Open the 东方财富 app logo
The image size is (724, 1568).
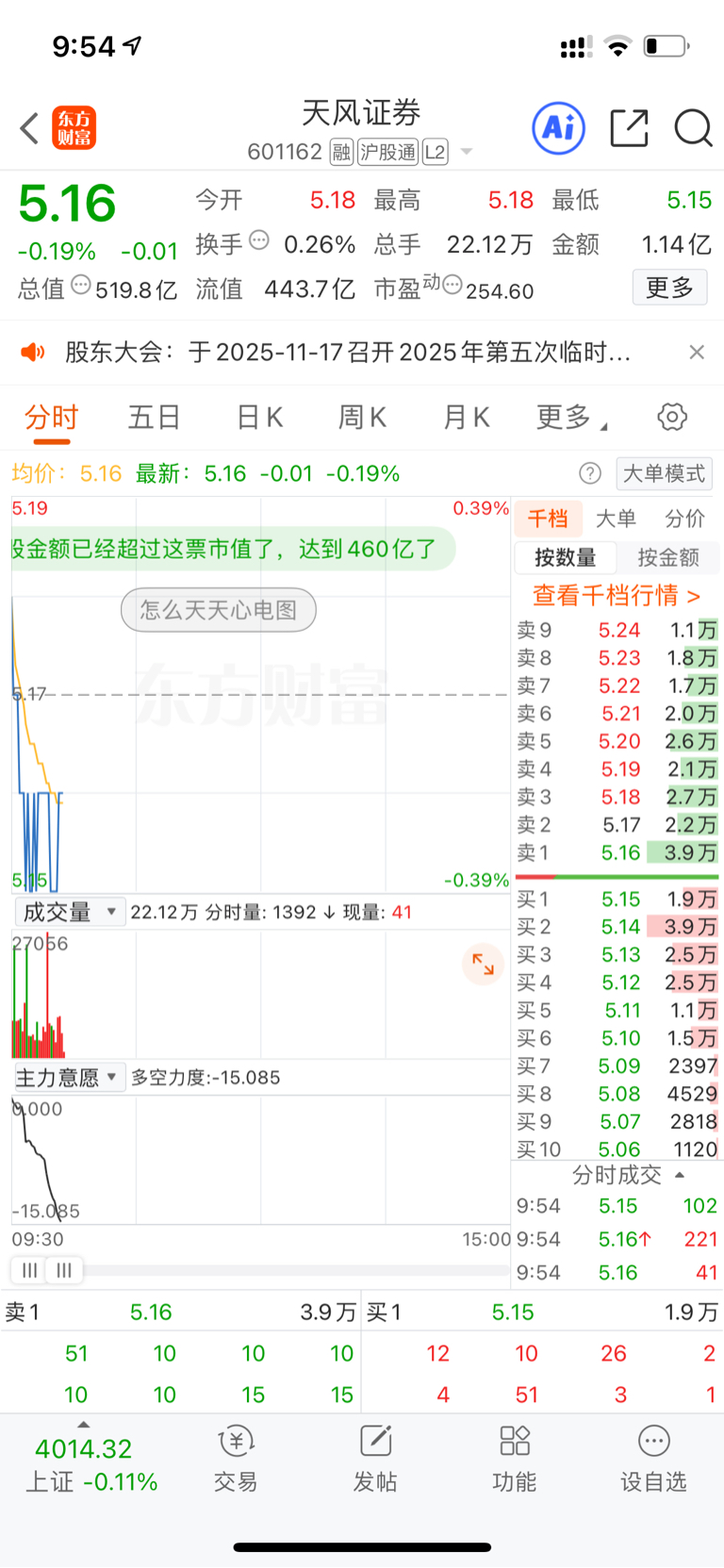click(x=74, y=128)
